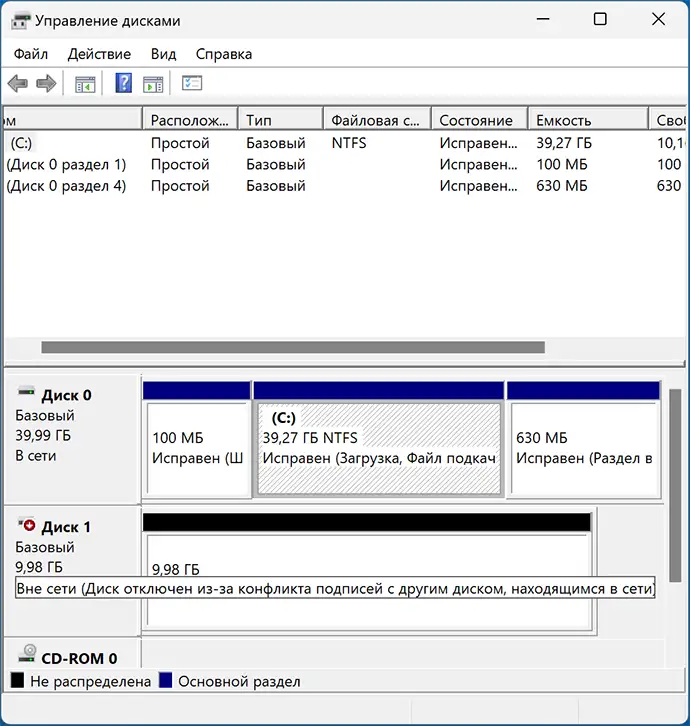Sort by the Файловая с... column header

point(377,120)
